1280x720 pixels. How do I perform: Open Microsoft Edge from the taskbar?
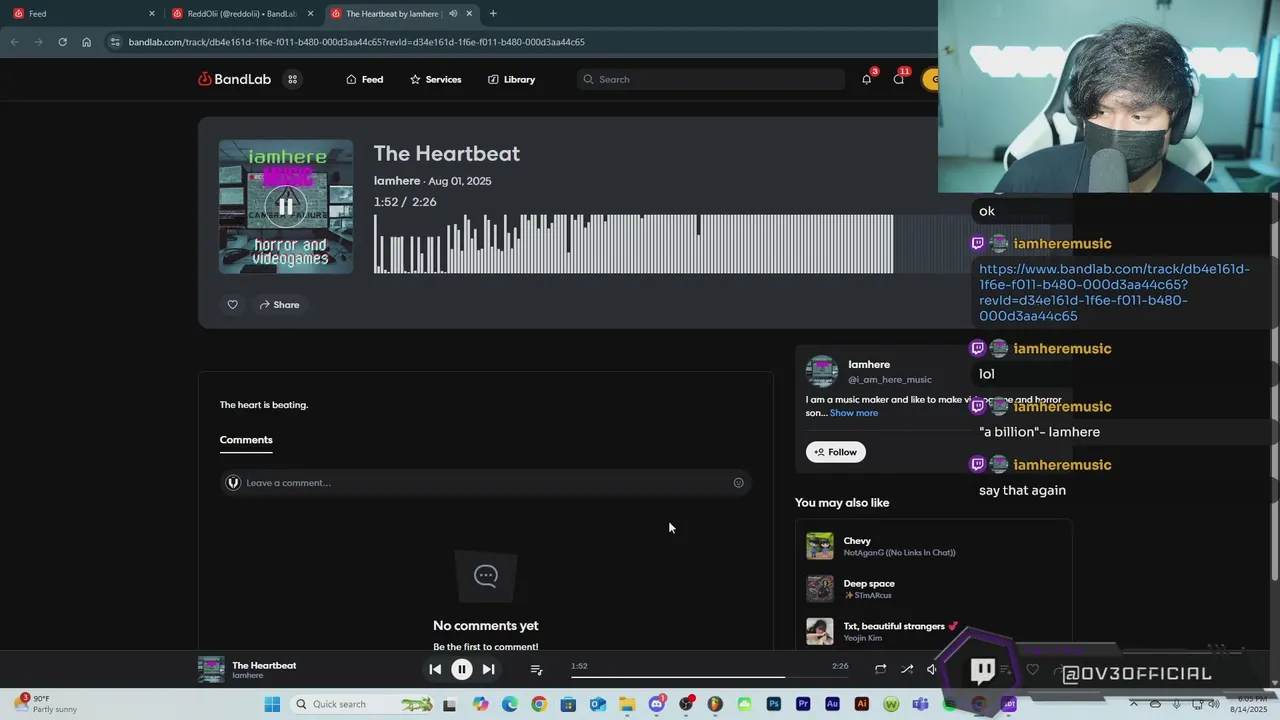click(x=510, y=704)
